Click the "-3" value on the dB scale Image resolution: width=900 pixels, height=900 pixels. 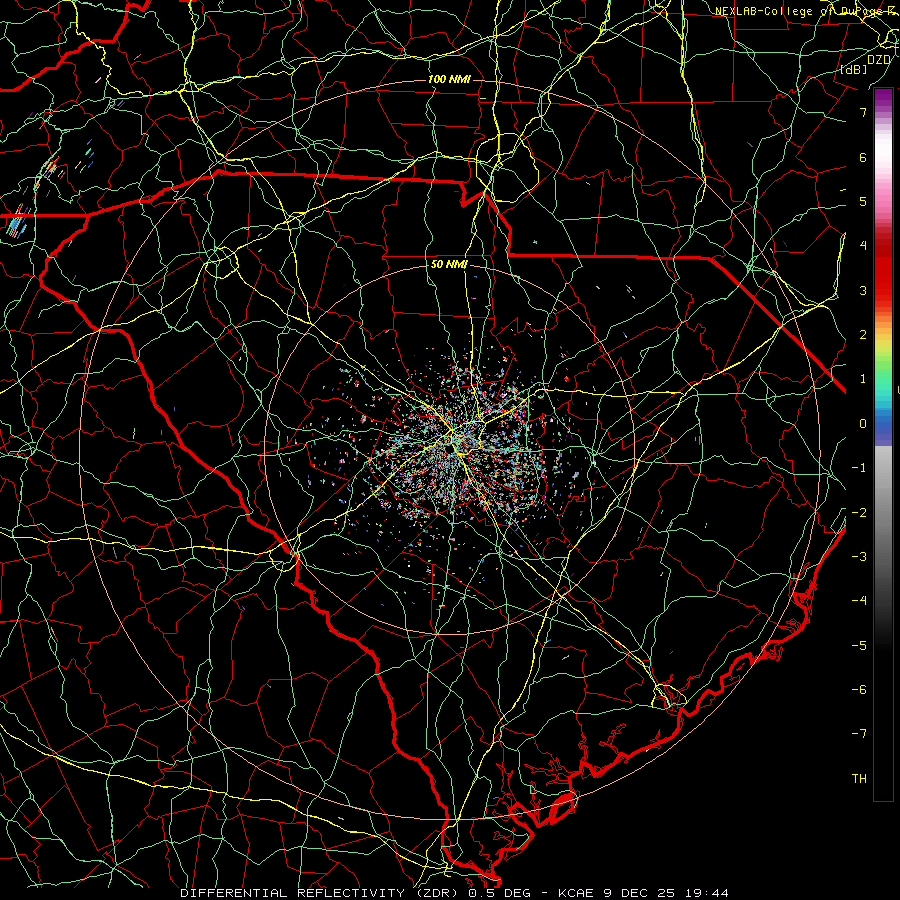click(859, 557)
